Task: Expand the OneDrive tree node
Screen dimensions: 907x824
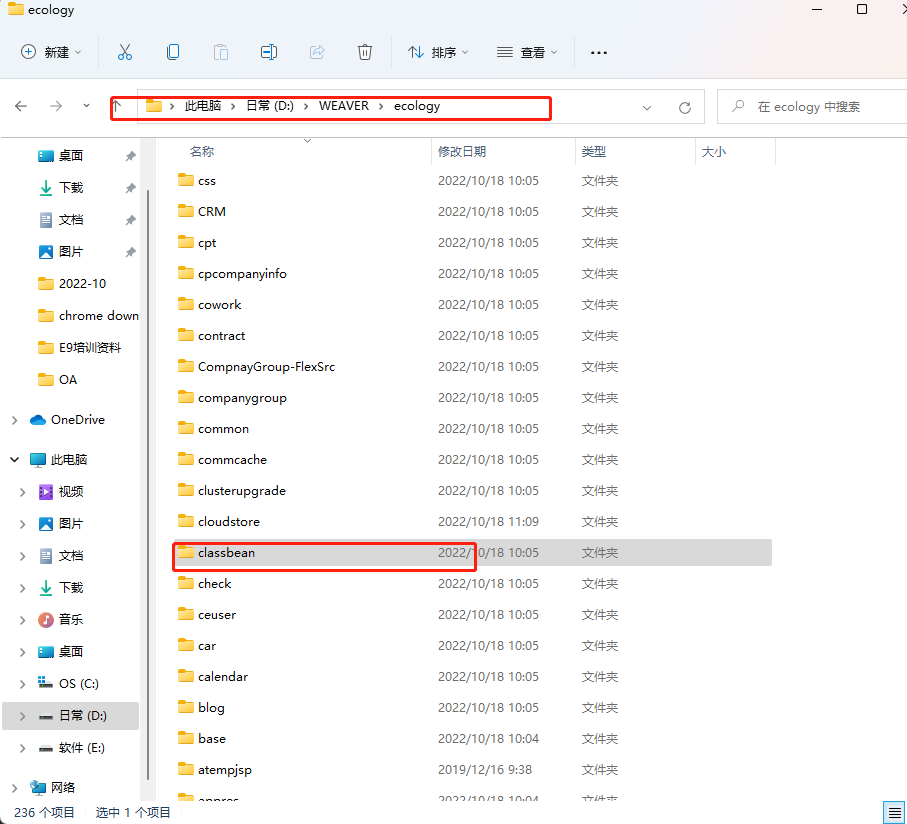Action: point(15,420)
